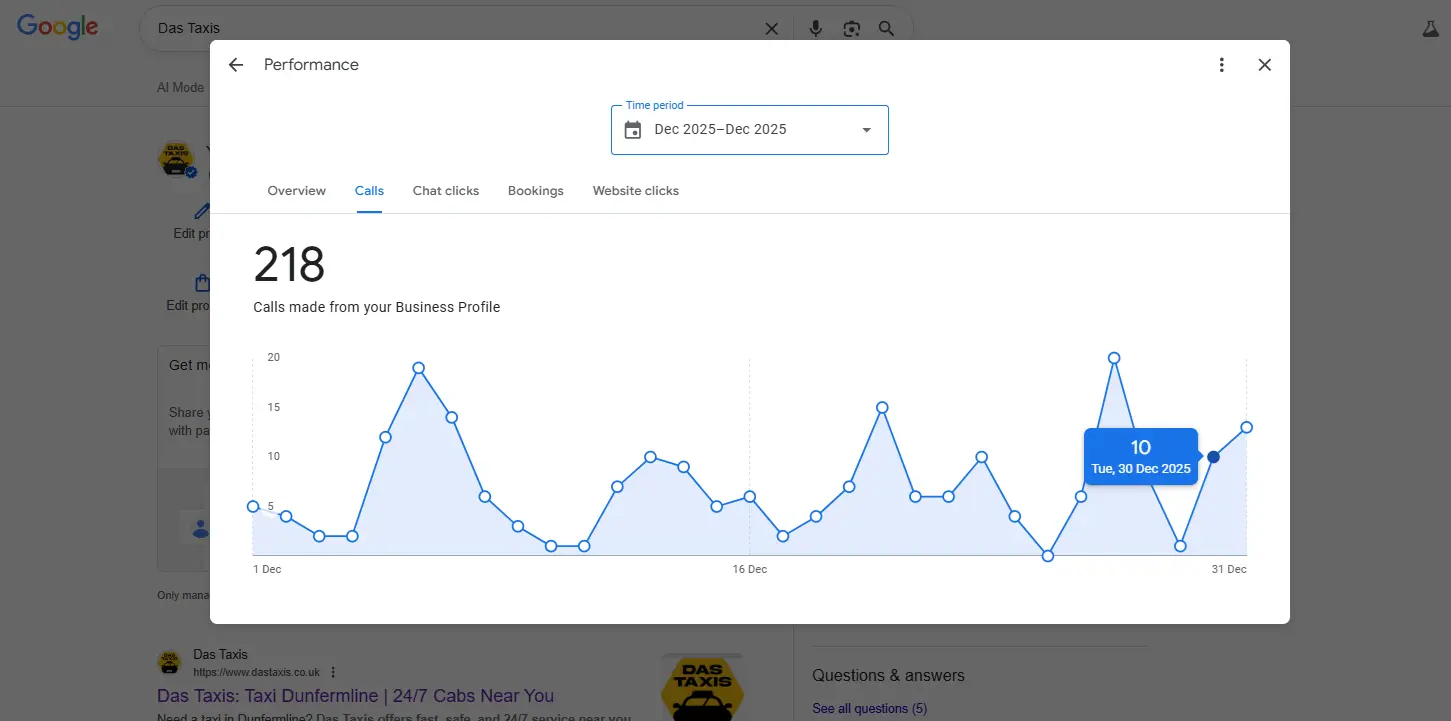The width and height of the screenshot is (1451, 721).
Task: Open the three-dot more options menu
Action: (1221, 65)
